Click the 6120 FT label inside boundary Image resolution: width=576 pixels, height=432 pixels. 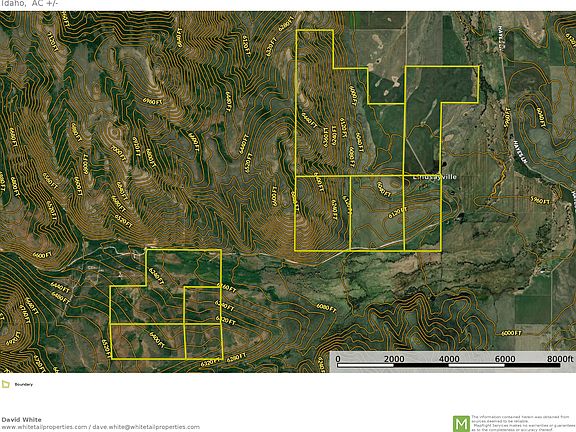(x=397, y=213)
